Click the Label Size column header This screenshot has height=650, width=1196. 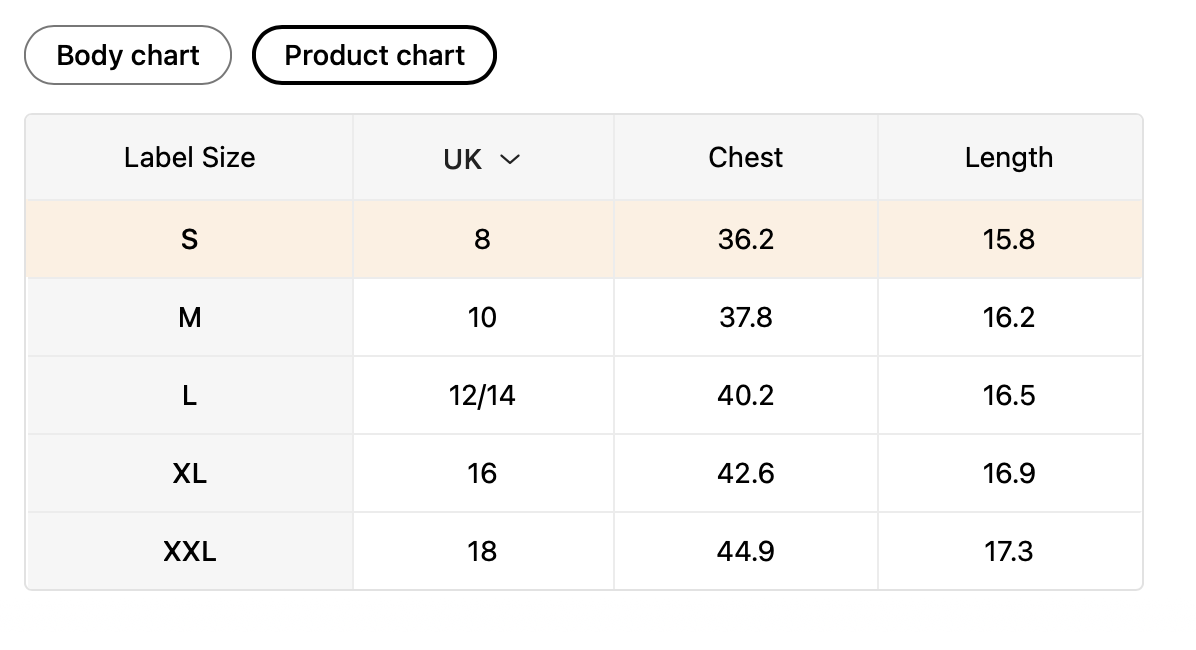click(x=189, y=158)
